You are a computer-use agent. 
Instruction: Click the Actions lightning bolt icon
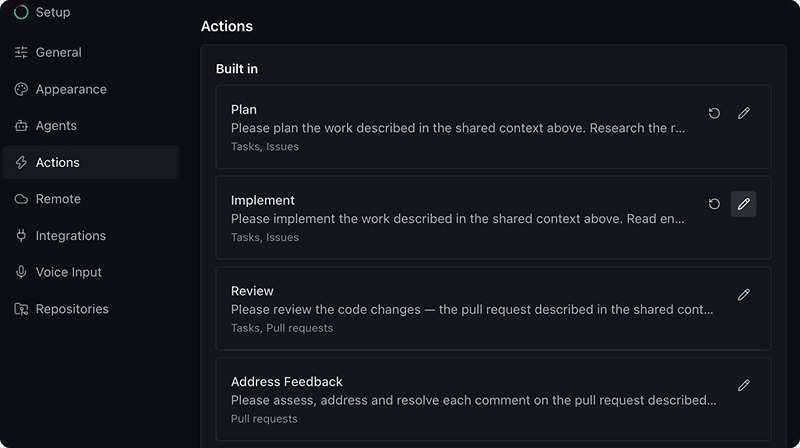(x=21, y=162)
